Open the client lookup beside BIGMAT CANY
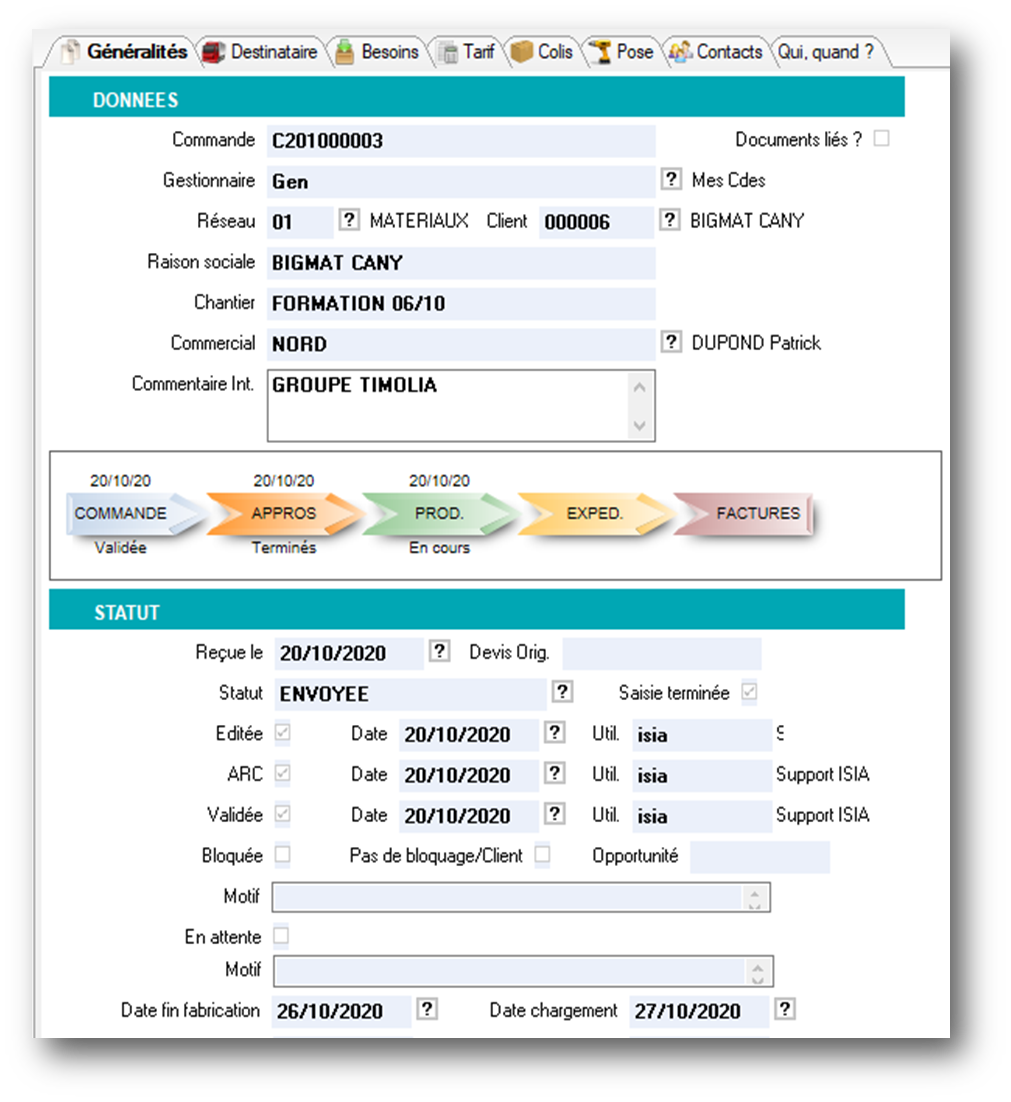The height and width of the screenshot is (1102, 1011). coord(671,220)
